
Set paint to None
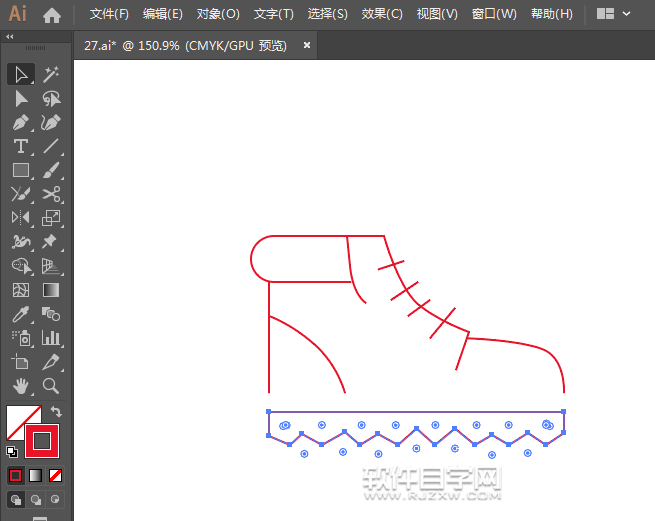point(55,475)
